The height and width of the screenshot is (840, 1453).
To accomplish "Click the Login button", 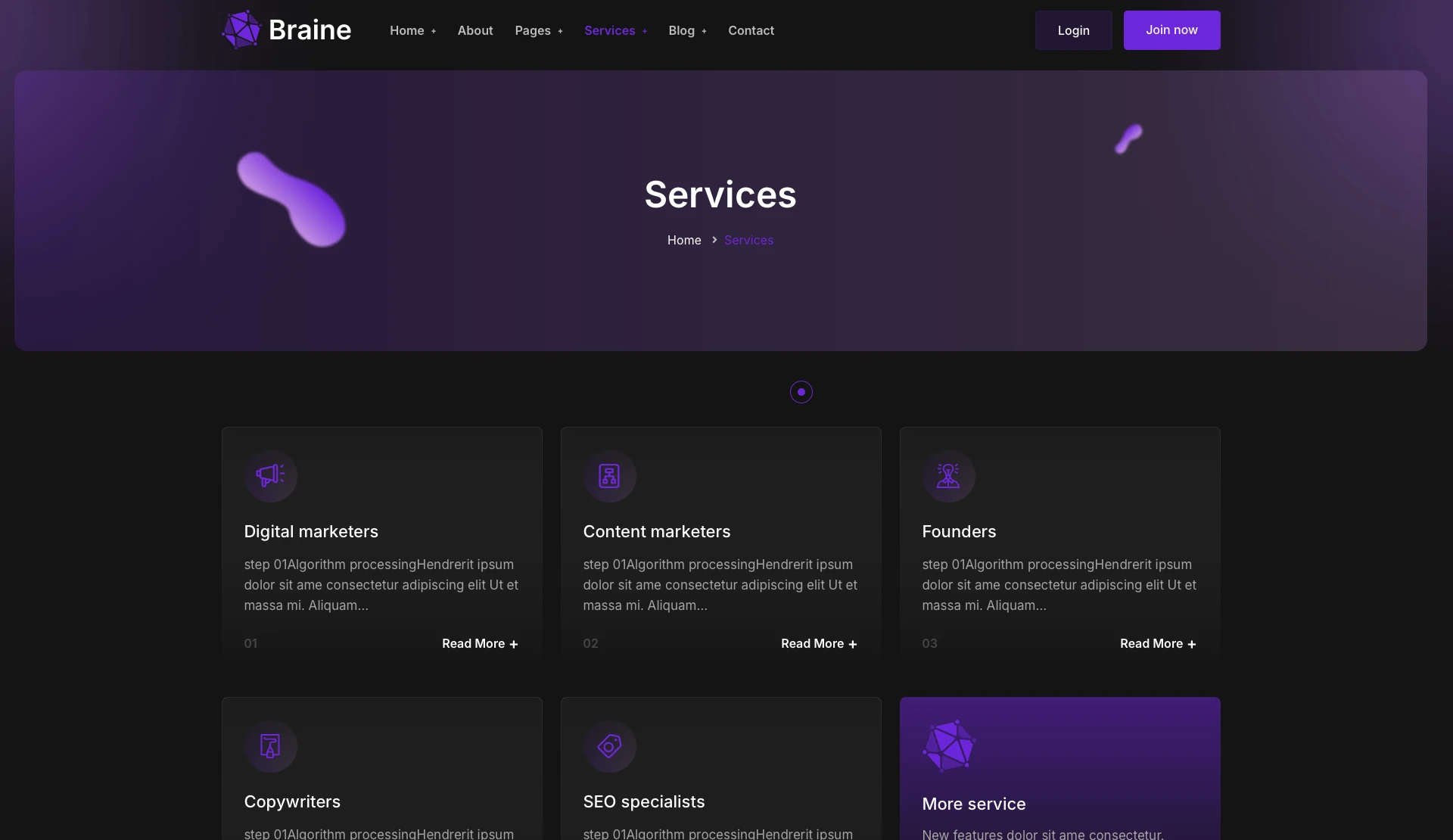I will pyautogui.click(x=1074, y=30).
